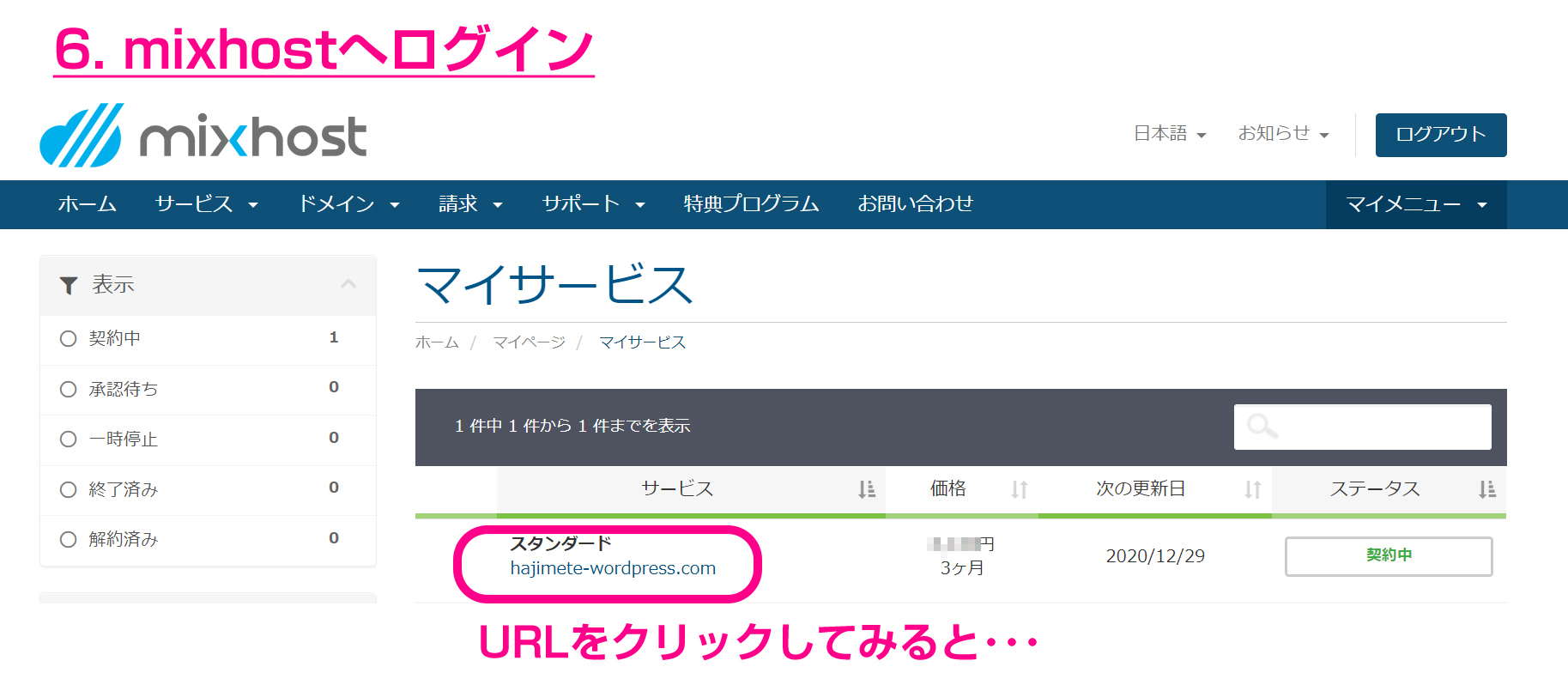The width and height of the screenshot is (1568, 691).
Task: Sort by ステータス column sort icon
Action: (1487, 489)
